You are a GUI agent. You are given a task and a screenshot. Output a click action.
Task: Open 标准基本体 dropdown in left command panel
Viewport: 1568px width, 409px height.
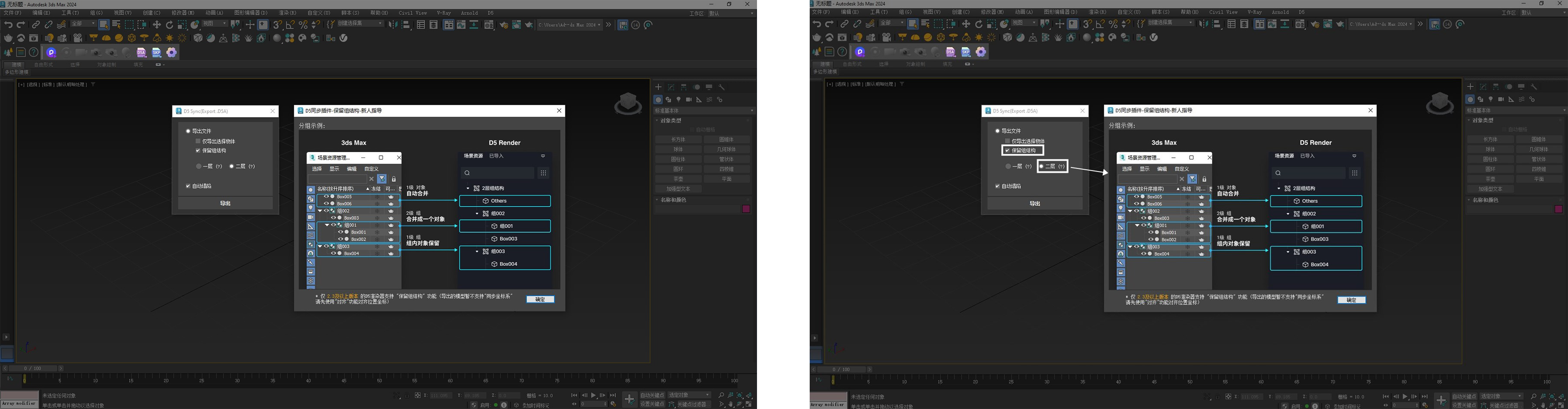tap(704, 111)
